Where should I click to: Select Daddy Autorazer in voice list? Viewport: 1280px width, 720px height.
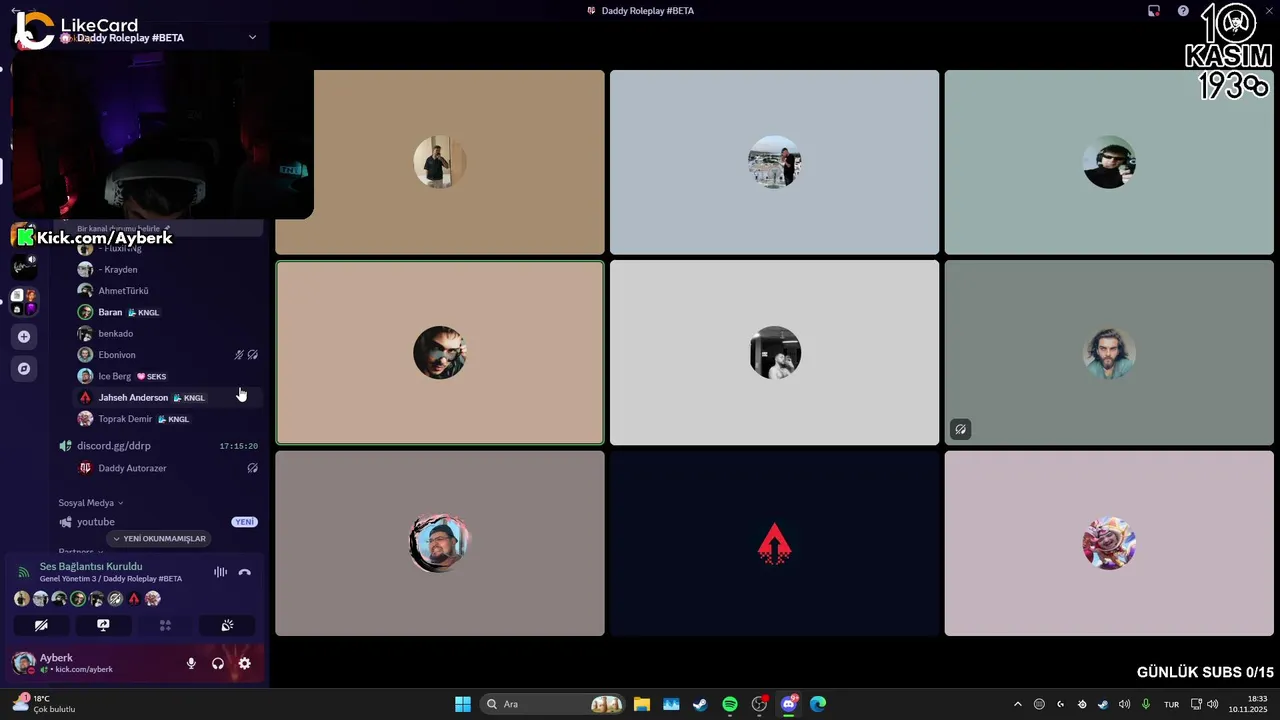(x=168, y=468)
